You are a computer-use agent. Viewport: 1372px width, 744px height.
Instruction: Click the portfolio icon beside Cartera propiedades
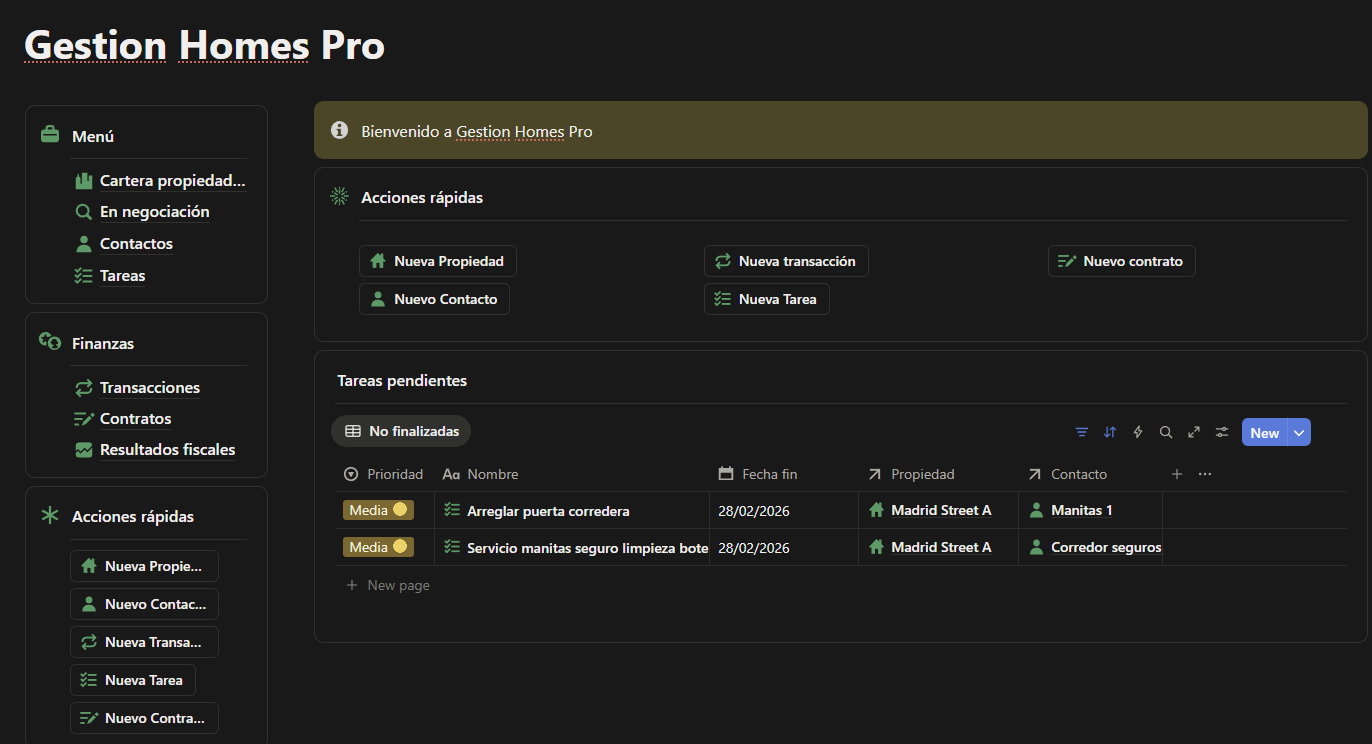point(83,180)
